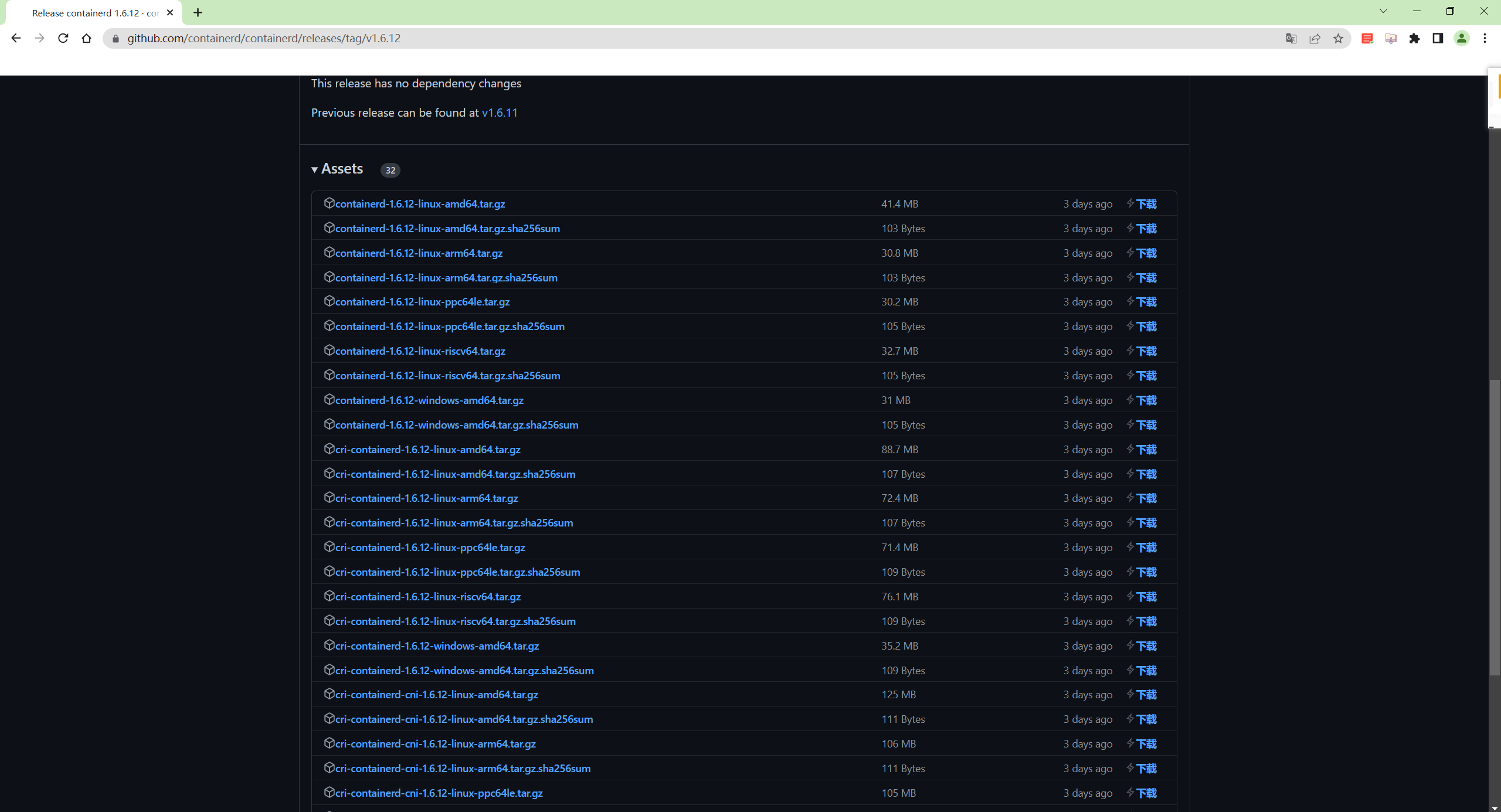Open containerd-1.6.12-linux-riscv64.tar.gz.sha256sum link
1501x812 pixels.
[448, 376]
